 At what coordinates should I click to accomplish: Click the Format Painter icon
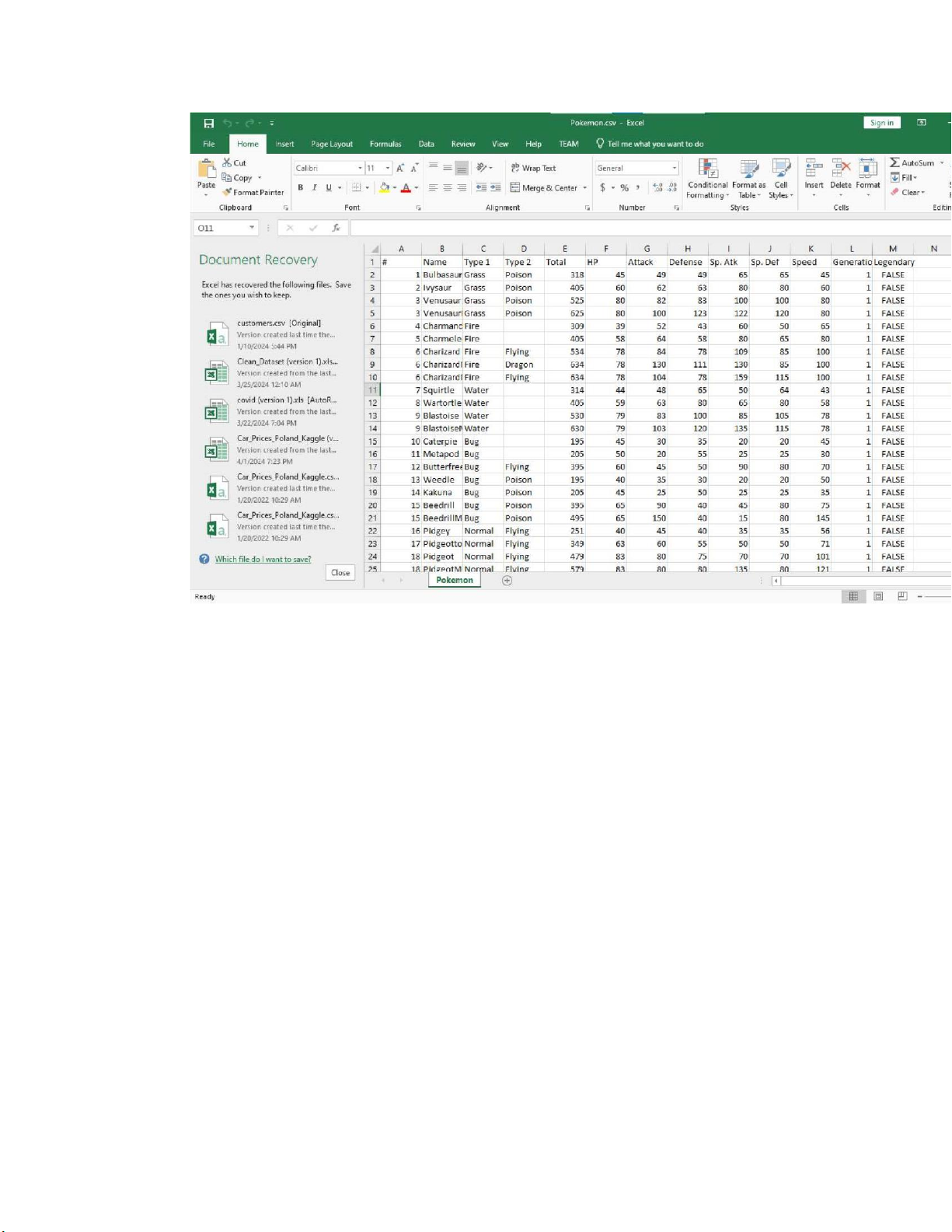click(227, 192)
